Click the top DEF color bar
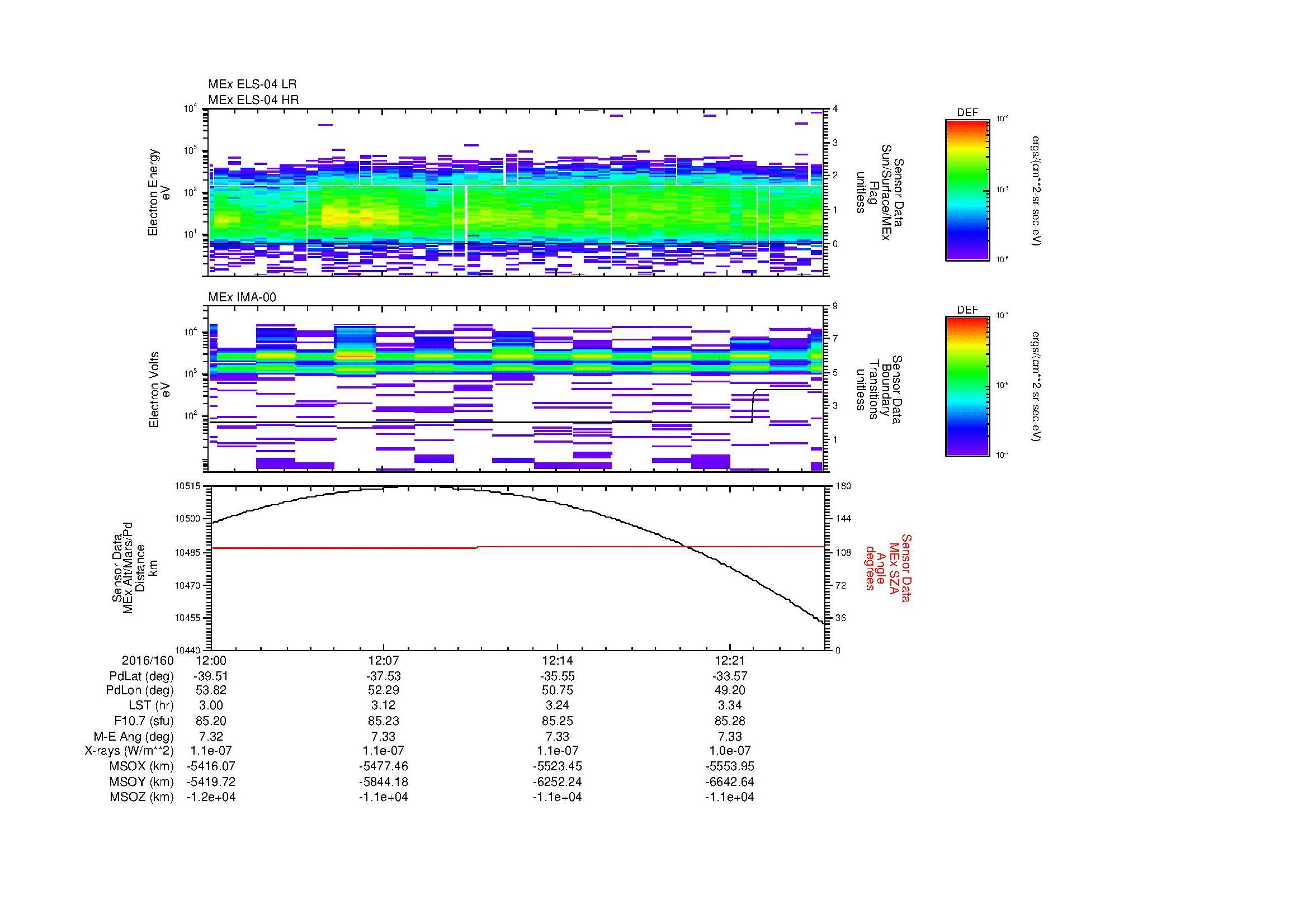 click(x=967, y=189)
